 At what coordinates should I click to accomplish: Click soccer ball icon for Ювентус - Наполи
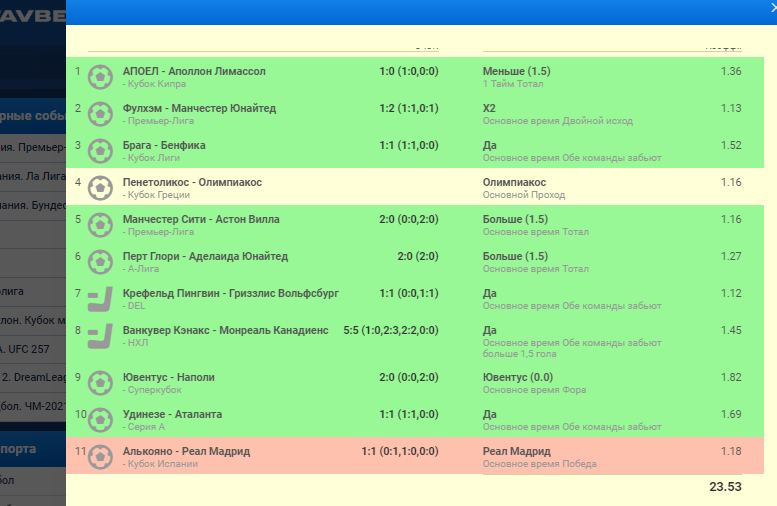99,382
